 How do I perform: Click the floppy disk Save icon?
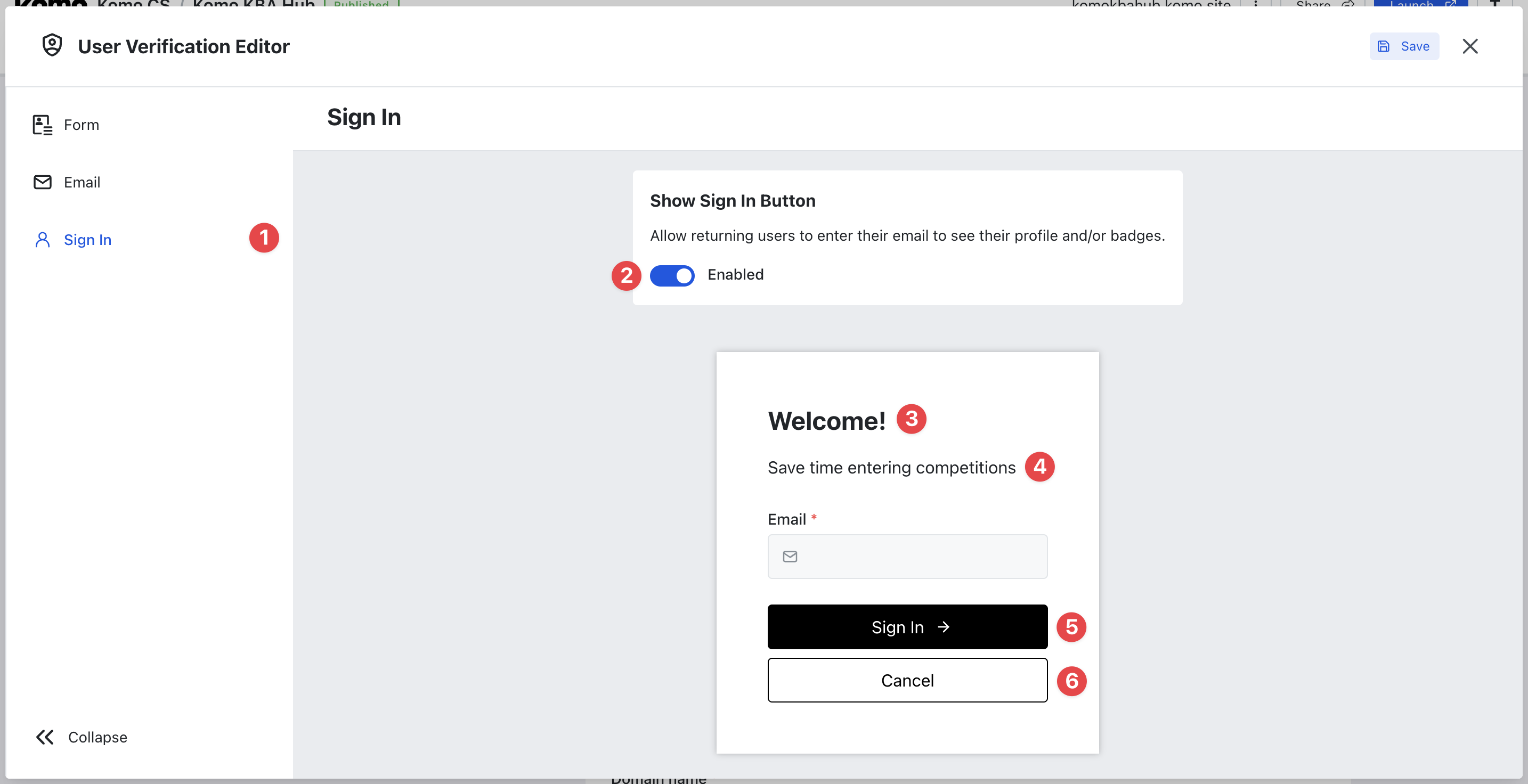1383,46
